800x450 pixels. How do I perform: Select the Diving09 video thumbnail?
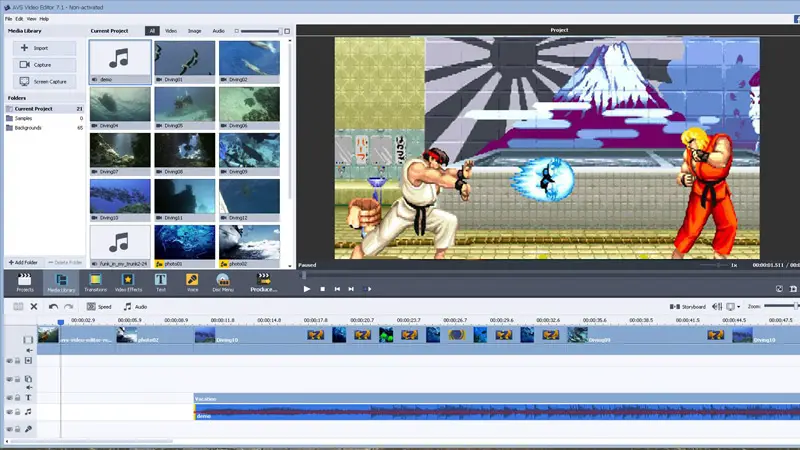249,154
